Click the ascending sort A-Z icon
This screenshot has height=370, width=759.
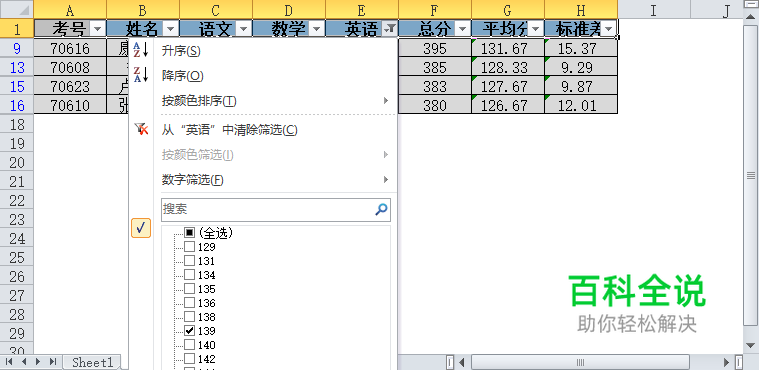(x=140, y=50)
